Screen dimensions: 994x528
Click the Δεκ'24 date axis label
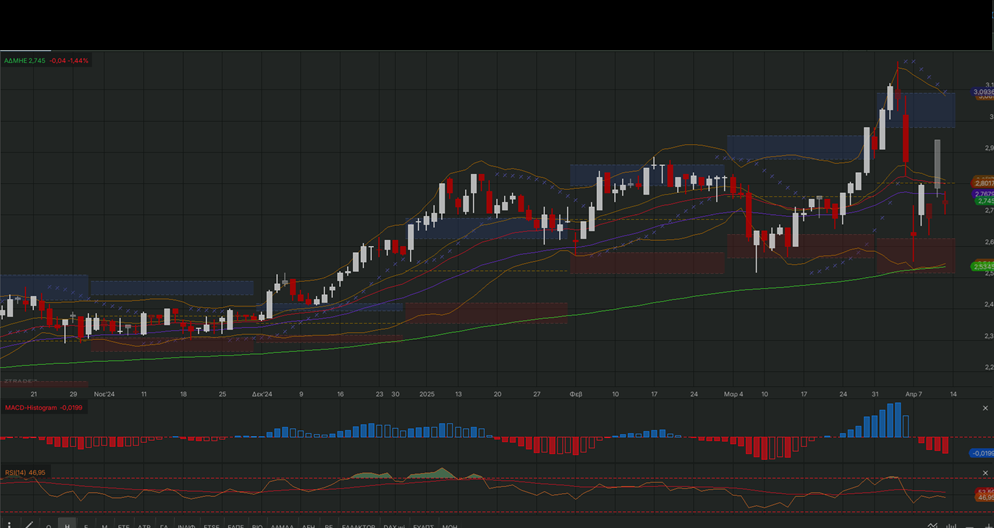coord(262,394)
